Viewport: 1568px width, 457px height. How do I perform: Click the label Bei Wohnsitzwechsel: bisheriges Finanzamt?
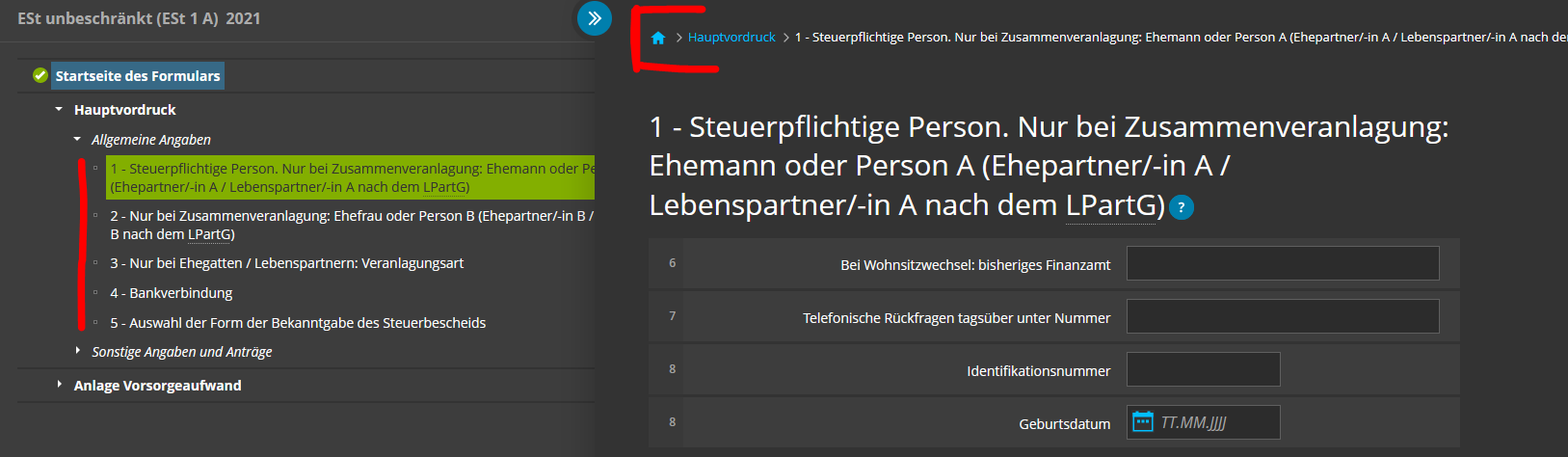pos(975,265)
